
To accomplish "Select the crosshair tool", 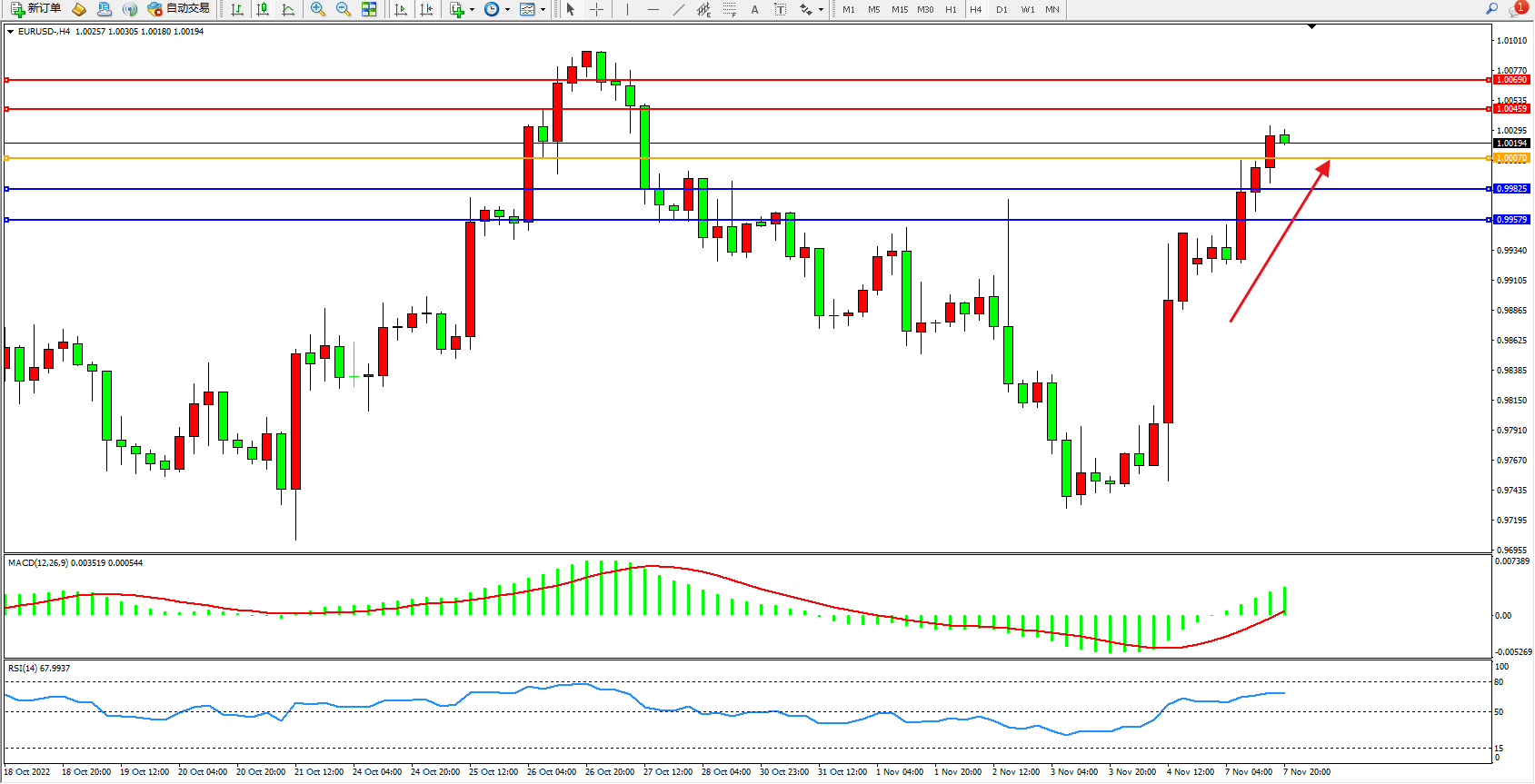I will (596, 9).
